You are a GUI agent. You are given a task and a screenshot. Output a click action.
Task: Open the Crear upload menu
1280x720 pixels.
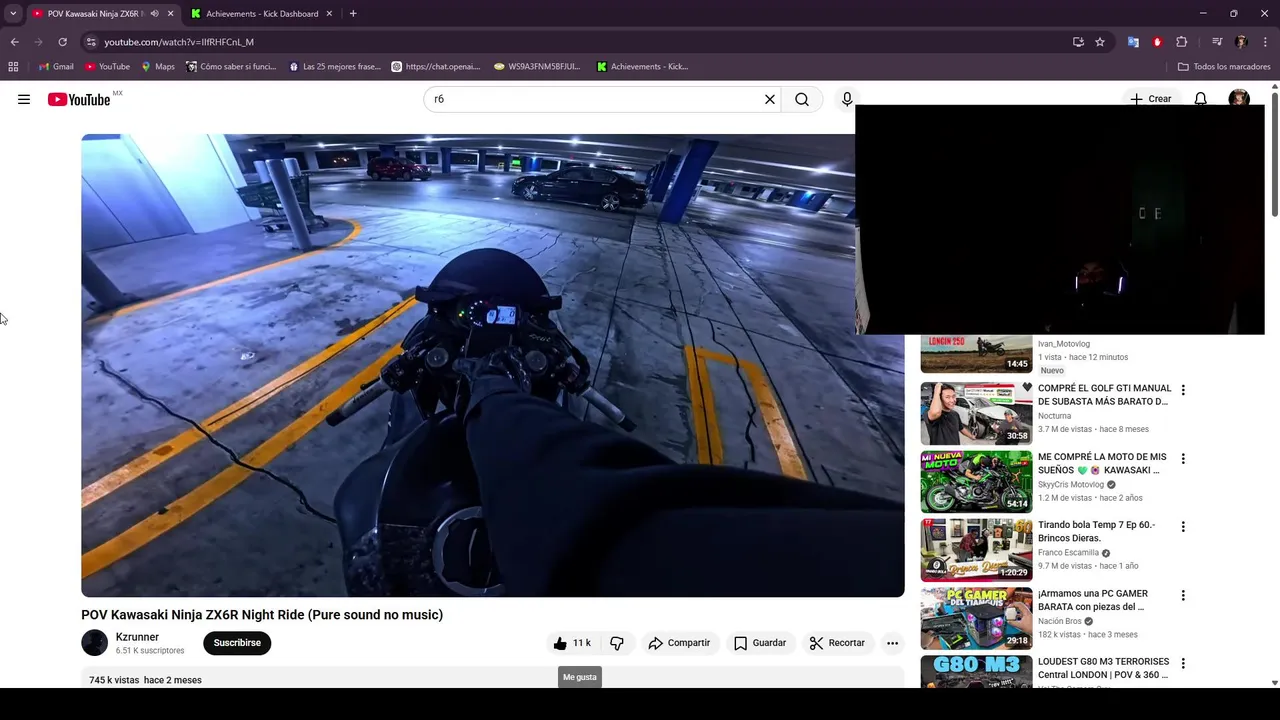(1150, 99)
